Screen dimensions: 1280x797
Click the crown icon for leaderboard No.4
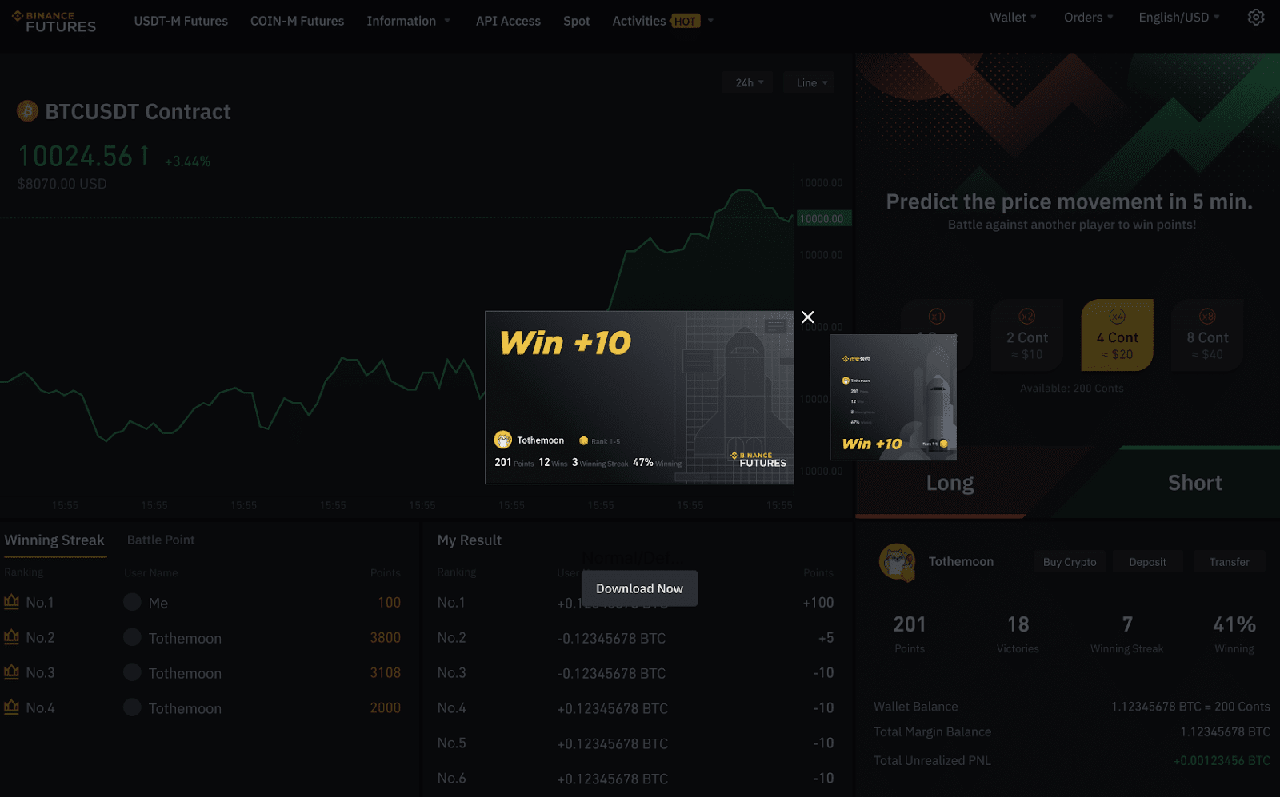(12, 707)
